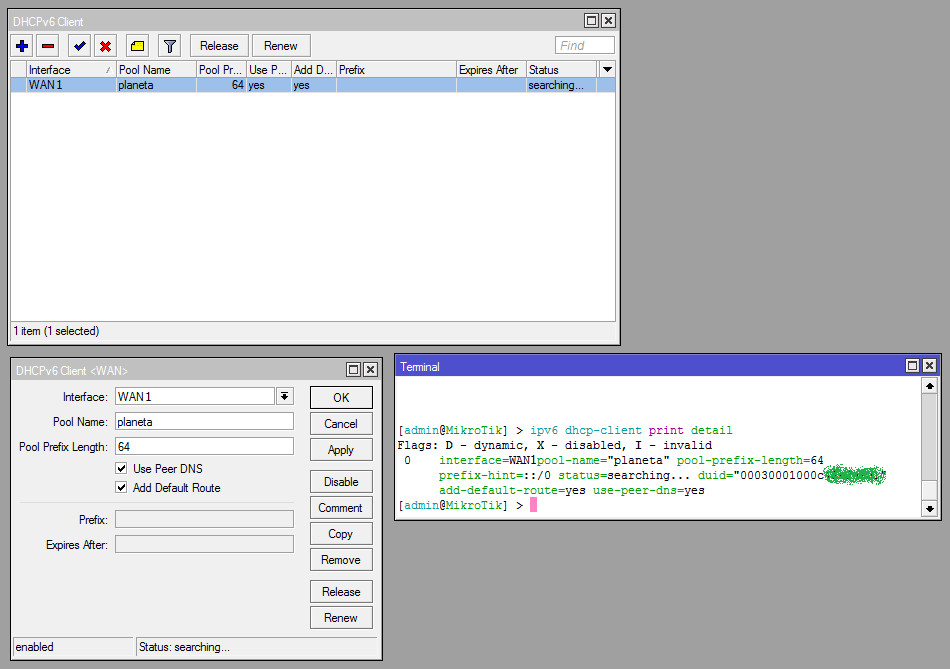Confirm the dialog with OK
Viewport: 950px width, 669px height.
pyautogui.click(x=341, y=398)
